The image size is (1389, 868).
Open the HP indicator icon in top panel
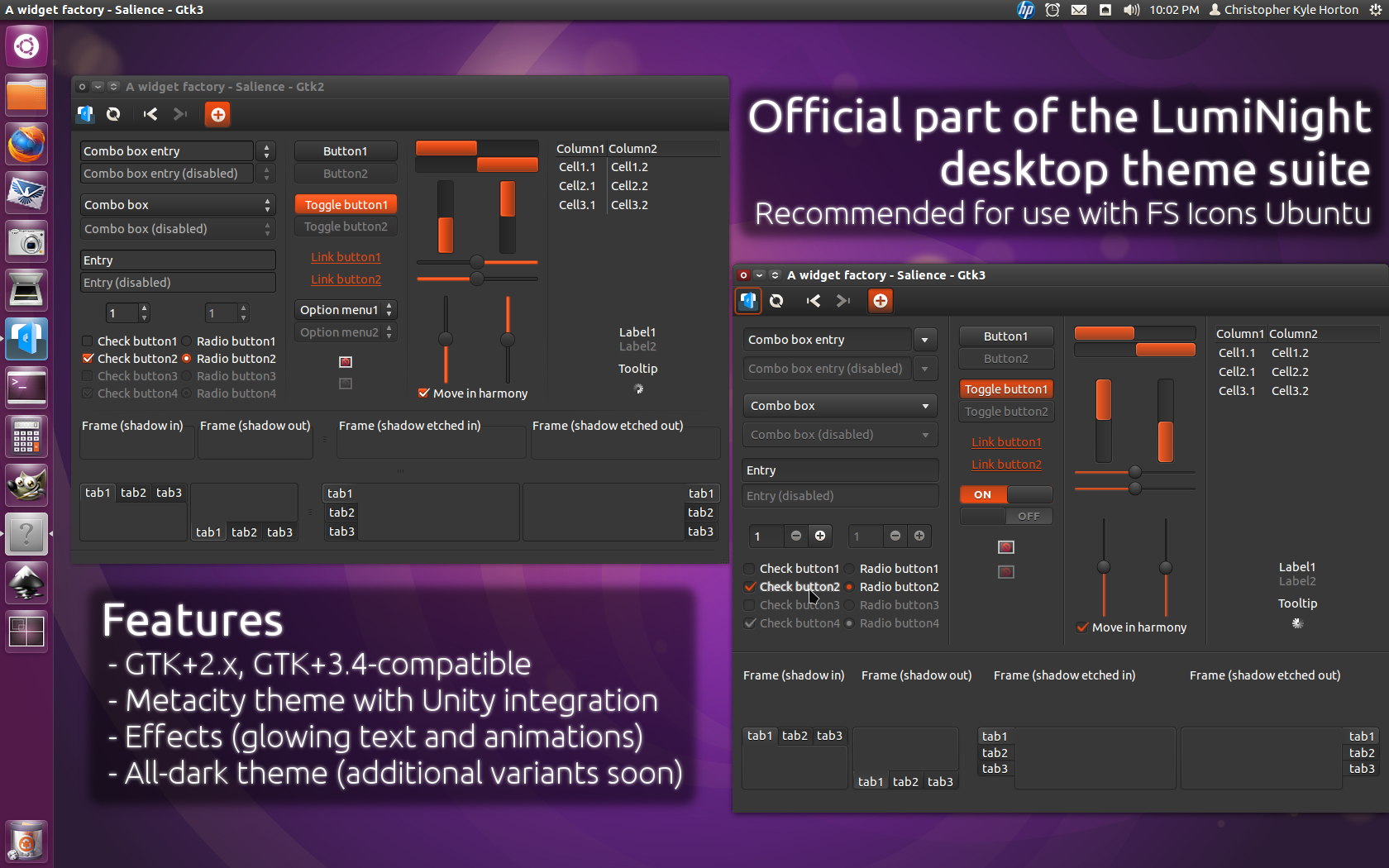[x=1025, y=10]
